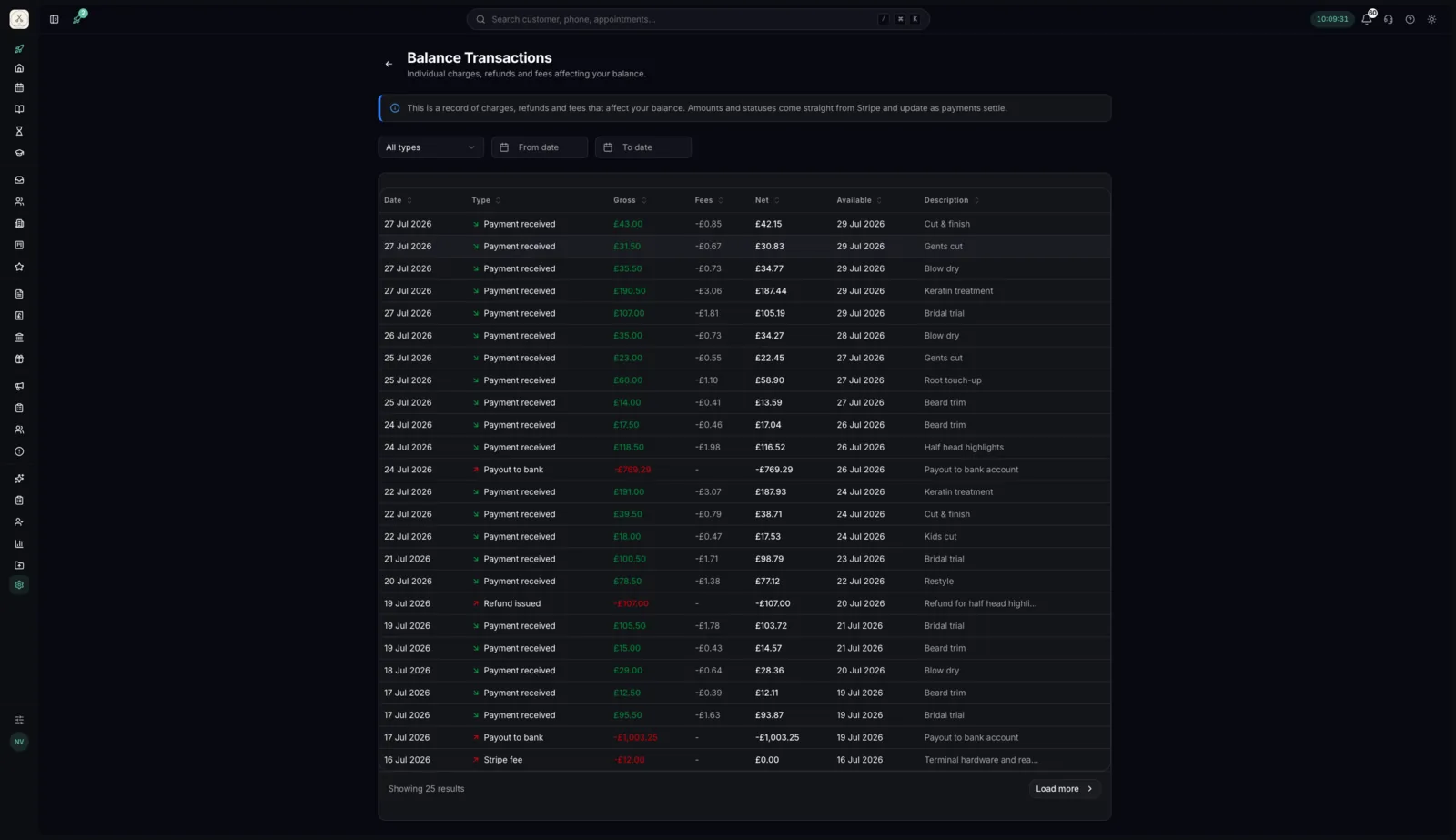Click the Kids cut description

tap(940, 537)
